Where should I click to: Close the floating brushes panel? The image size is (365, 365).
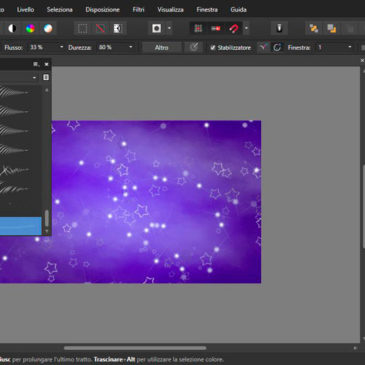(47, 64)
